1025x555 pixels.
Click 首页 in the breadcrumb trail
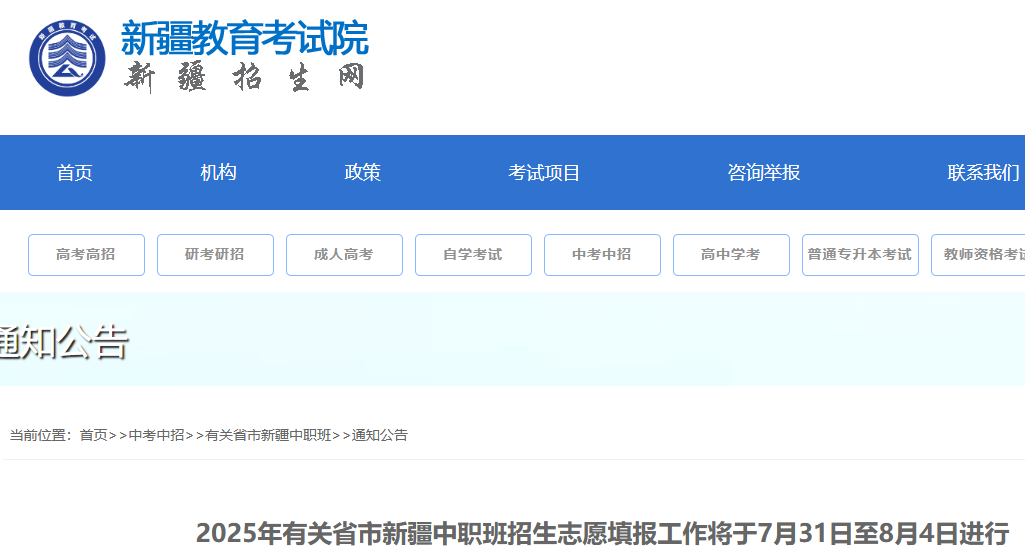click(93, 435)
